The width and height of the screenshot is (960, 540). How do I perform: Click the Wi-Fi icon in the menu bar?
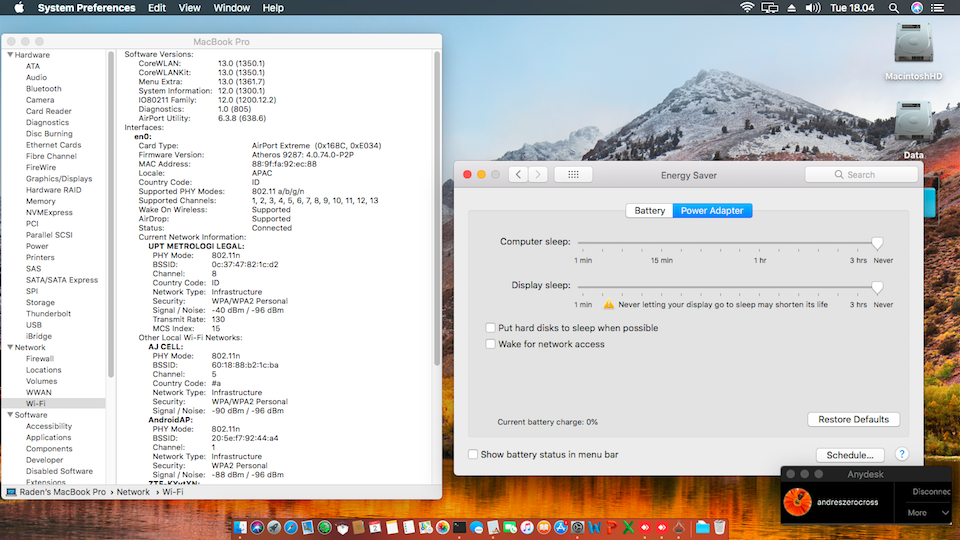tap(746, 8)
